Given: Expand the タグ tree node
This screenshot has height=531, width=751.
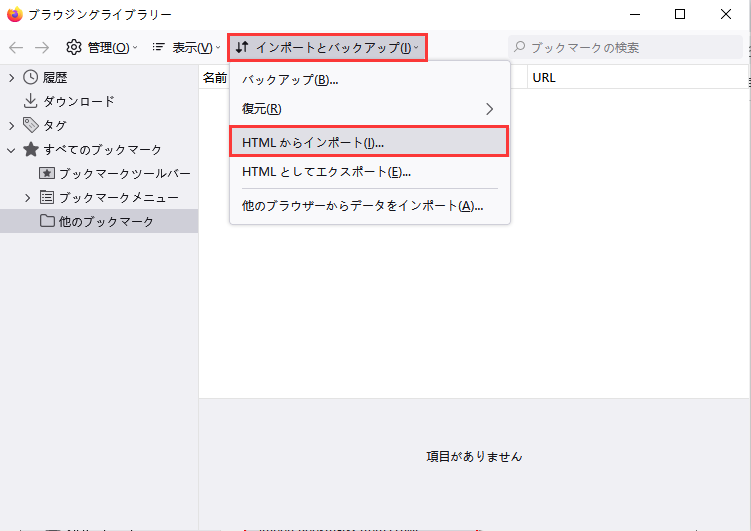Looking at the screenshot, I should [x=11, y=125].
